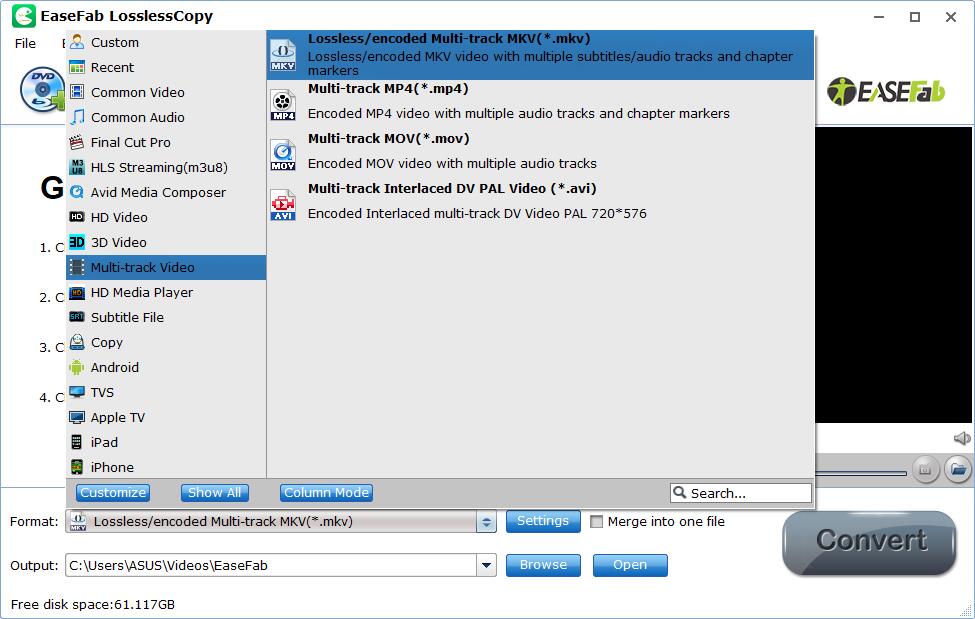Click the Multi-track Video filmstrip icon
Image resolution: width=975 pixels, height=619 pixels.
click(77, 267)
